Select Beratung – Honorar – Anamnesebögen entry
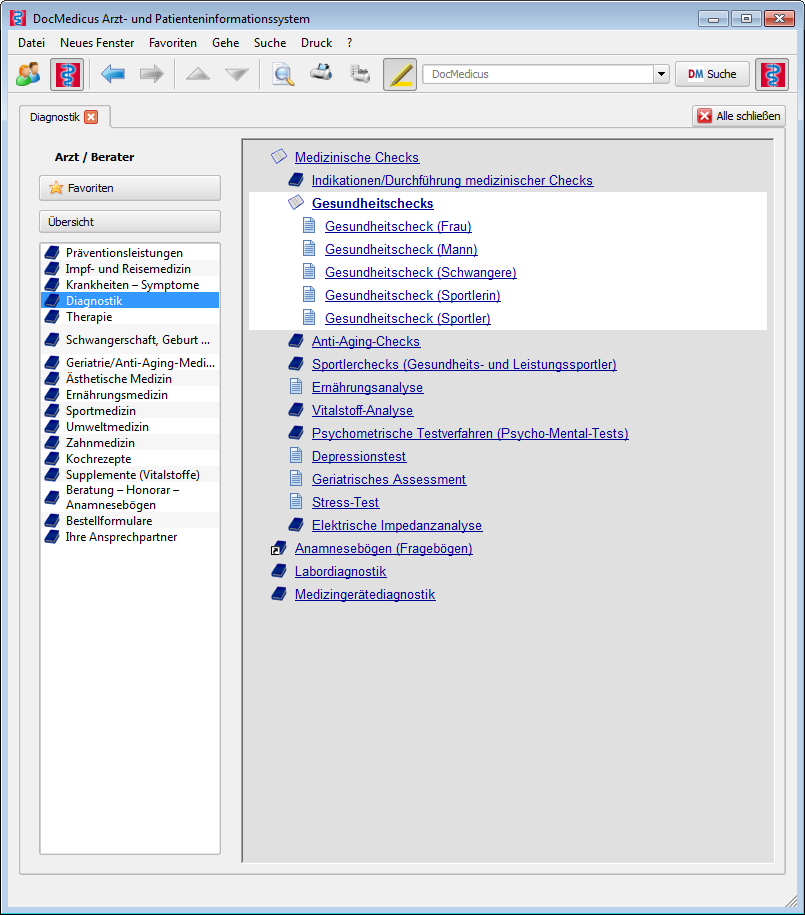Viewport: 805px width, 915px height. tap(130, 497)
